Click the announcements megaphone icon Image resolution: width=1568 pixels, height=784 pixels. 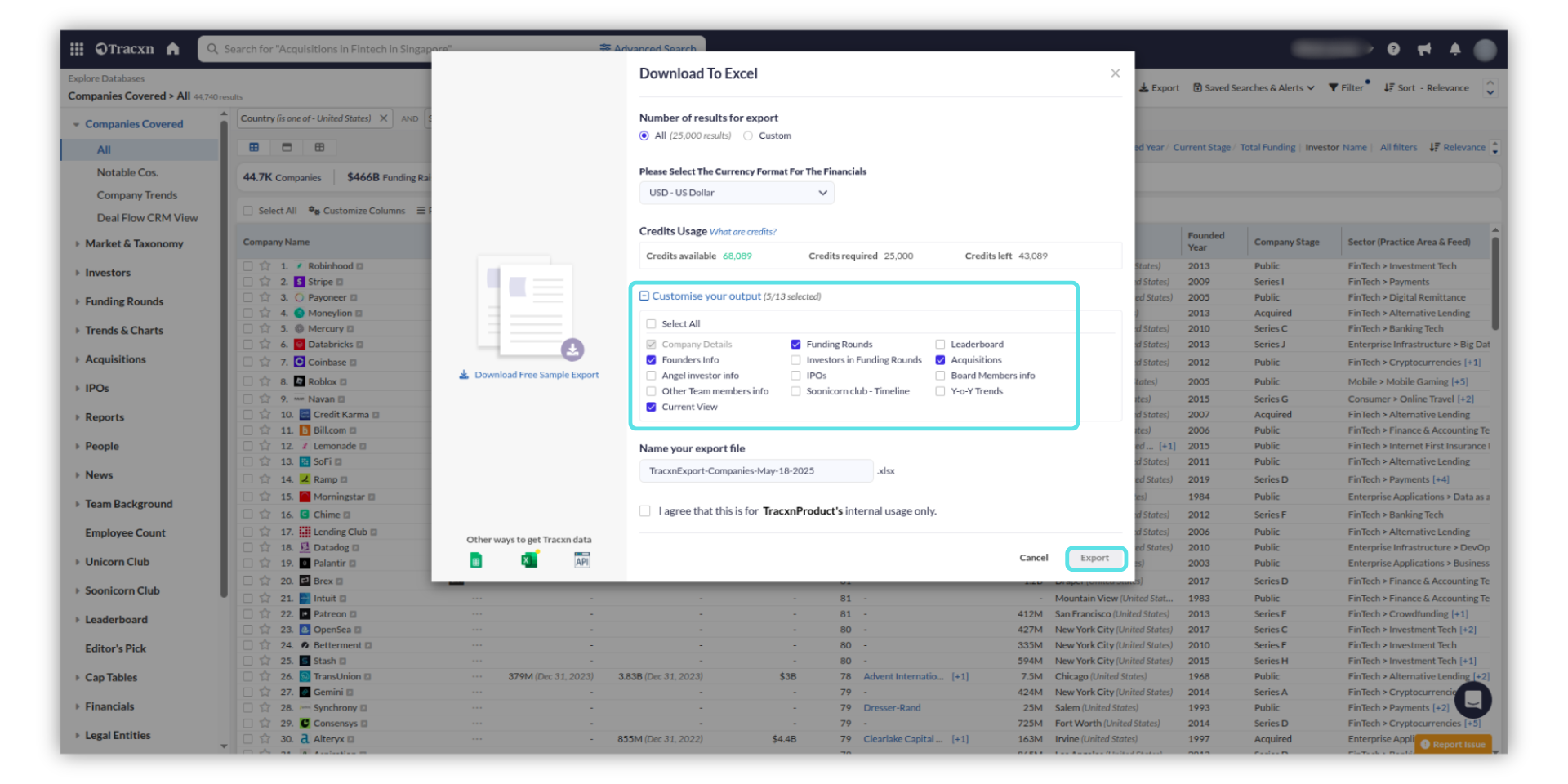(x=1424, y=49)
